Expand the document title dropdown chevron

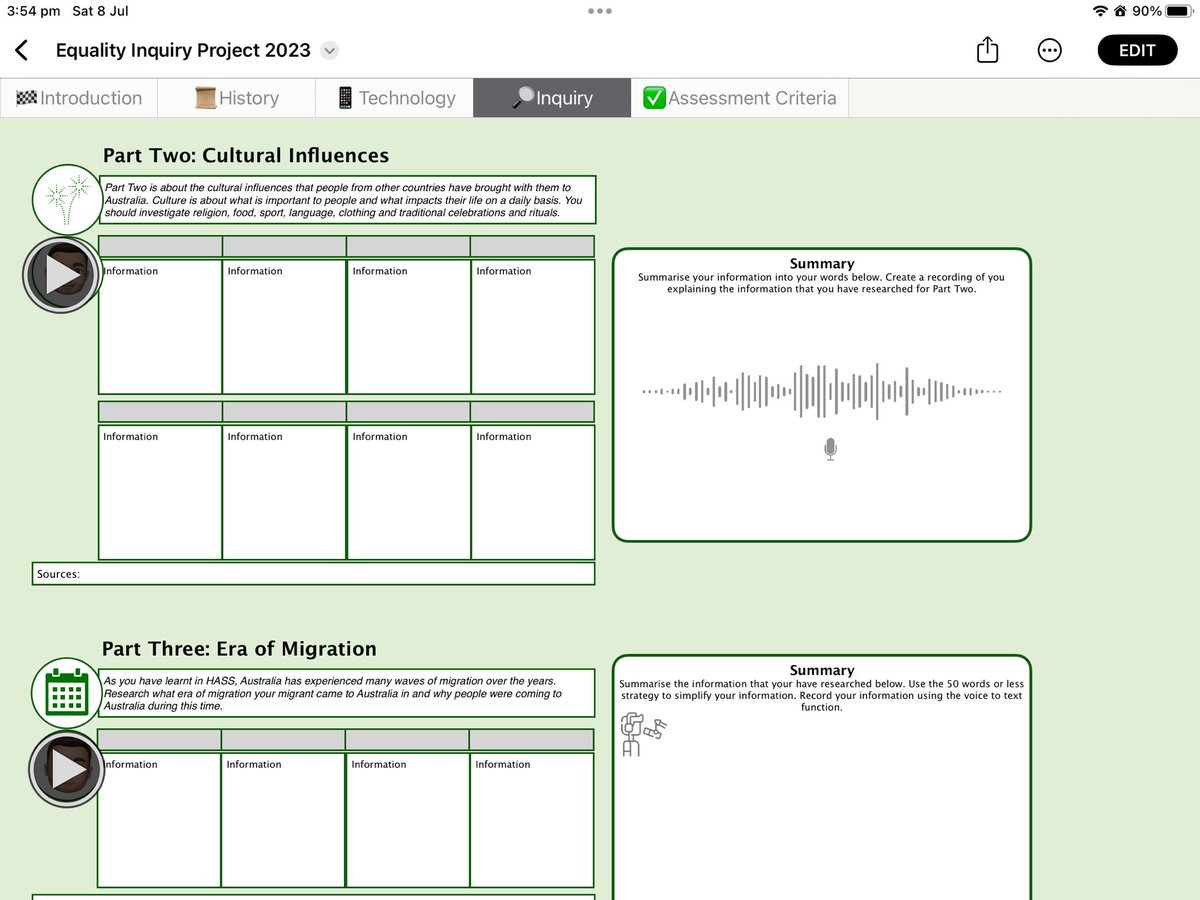331,50
